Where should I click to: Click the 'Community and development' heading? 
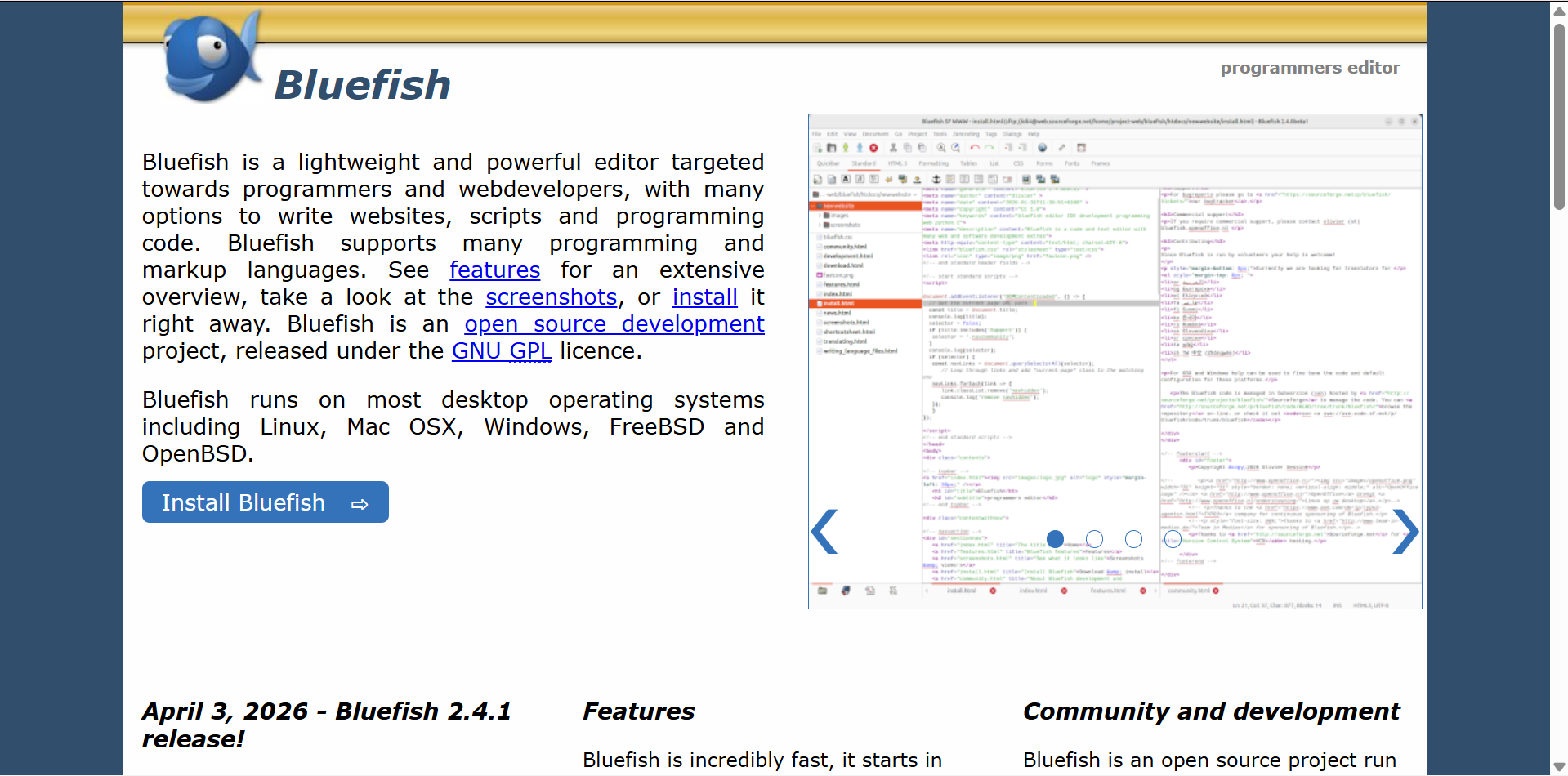point(1212,711)
